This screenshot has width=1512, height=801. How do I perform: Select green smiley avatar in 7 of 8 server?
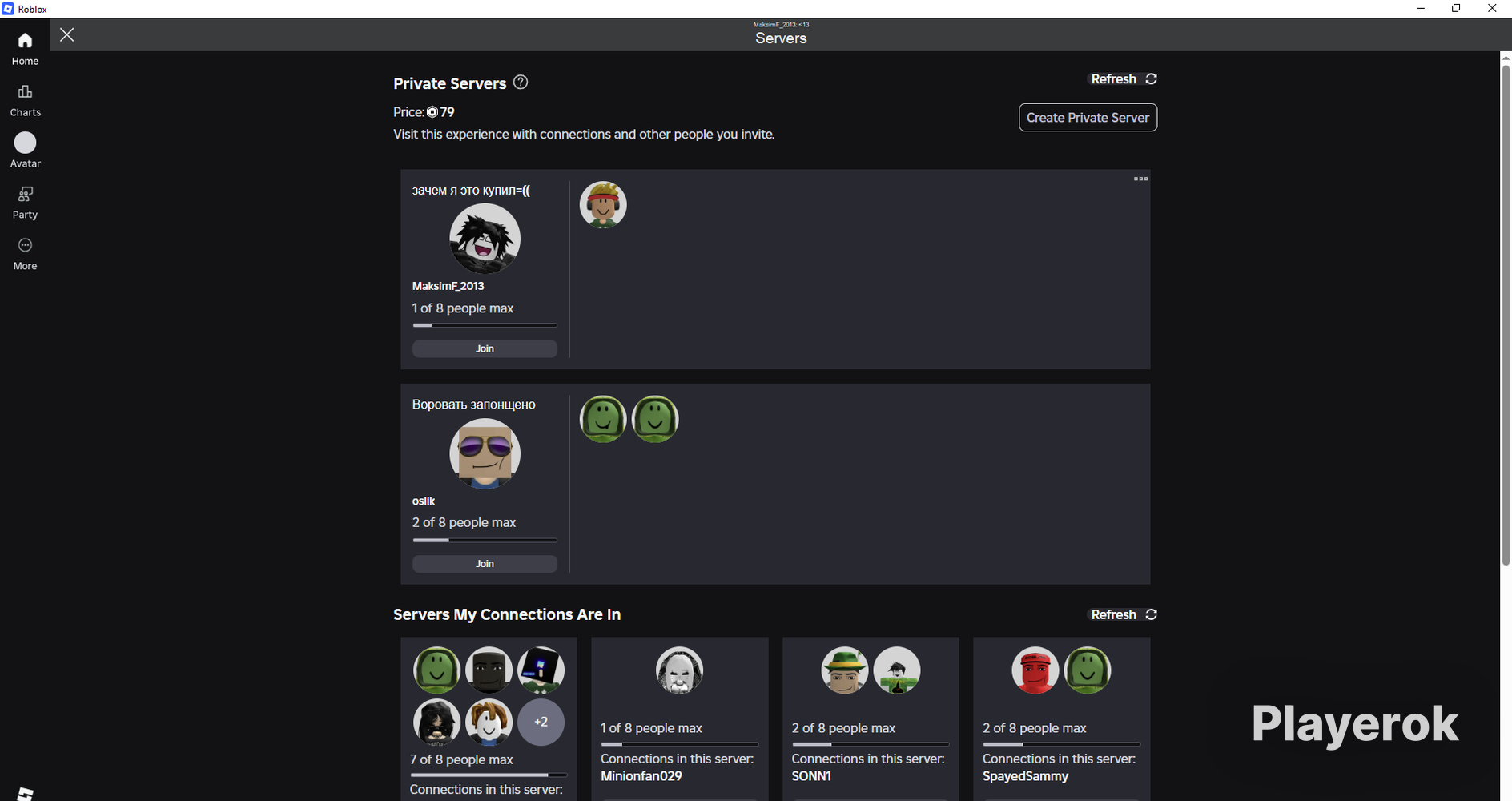pos(436,670)
